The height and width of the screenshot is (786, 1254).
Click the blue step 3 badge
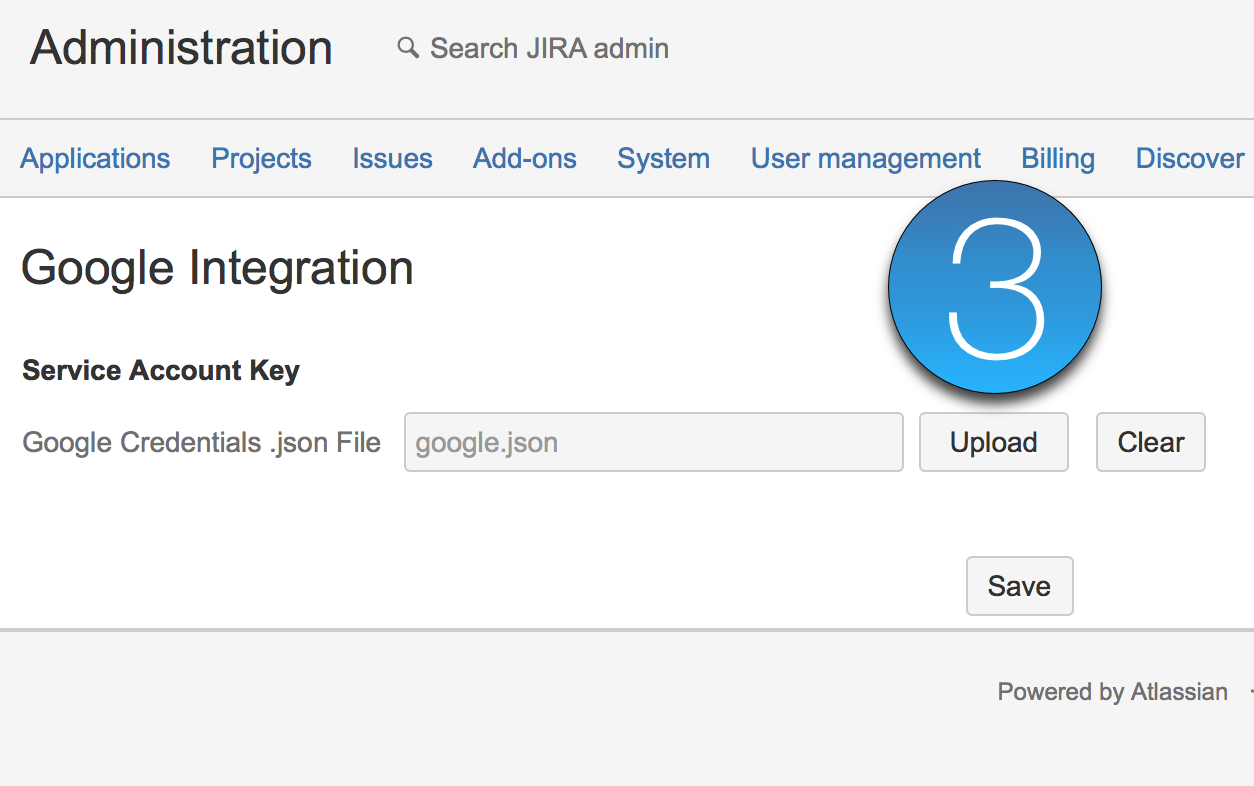[x=995, y=287]
